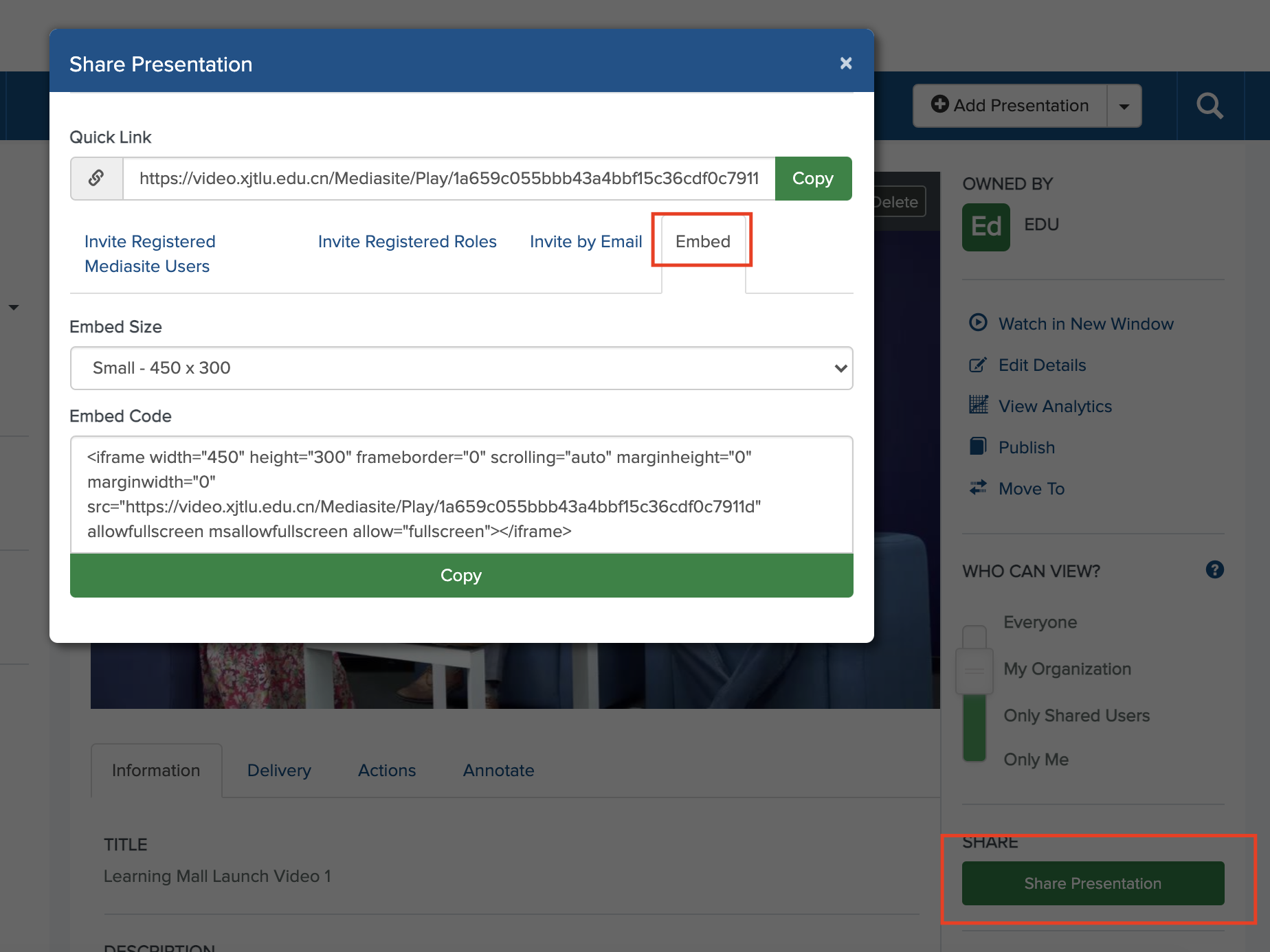Open search with the magnifier icon
The image size is (1270, 952).
point(1210,105)
